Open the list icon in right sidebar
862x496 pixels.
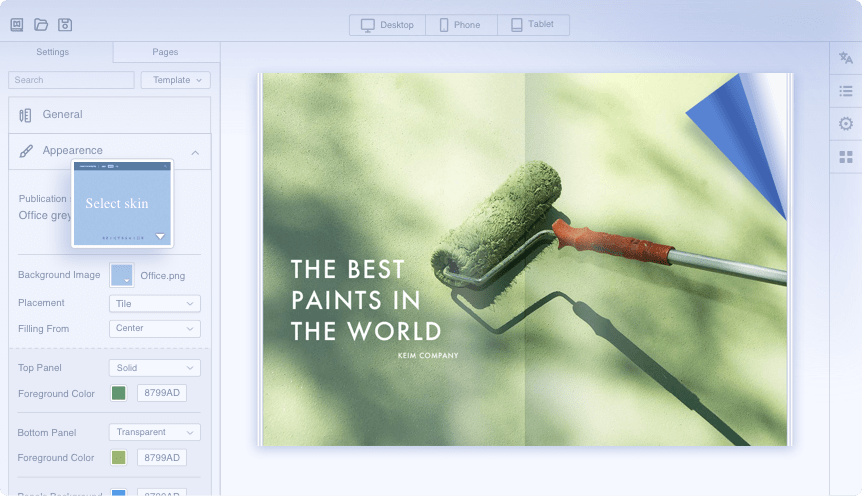[846, 91]
